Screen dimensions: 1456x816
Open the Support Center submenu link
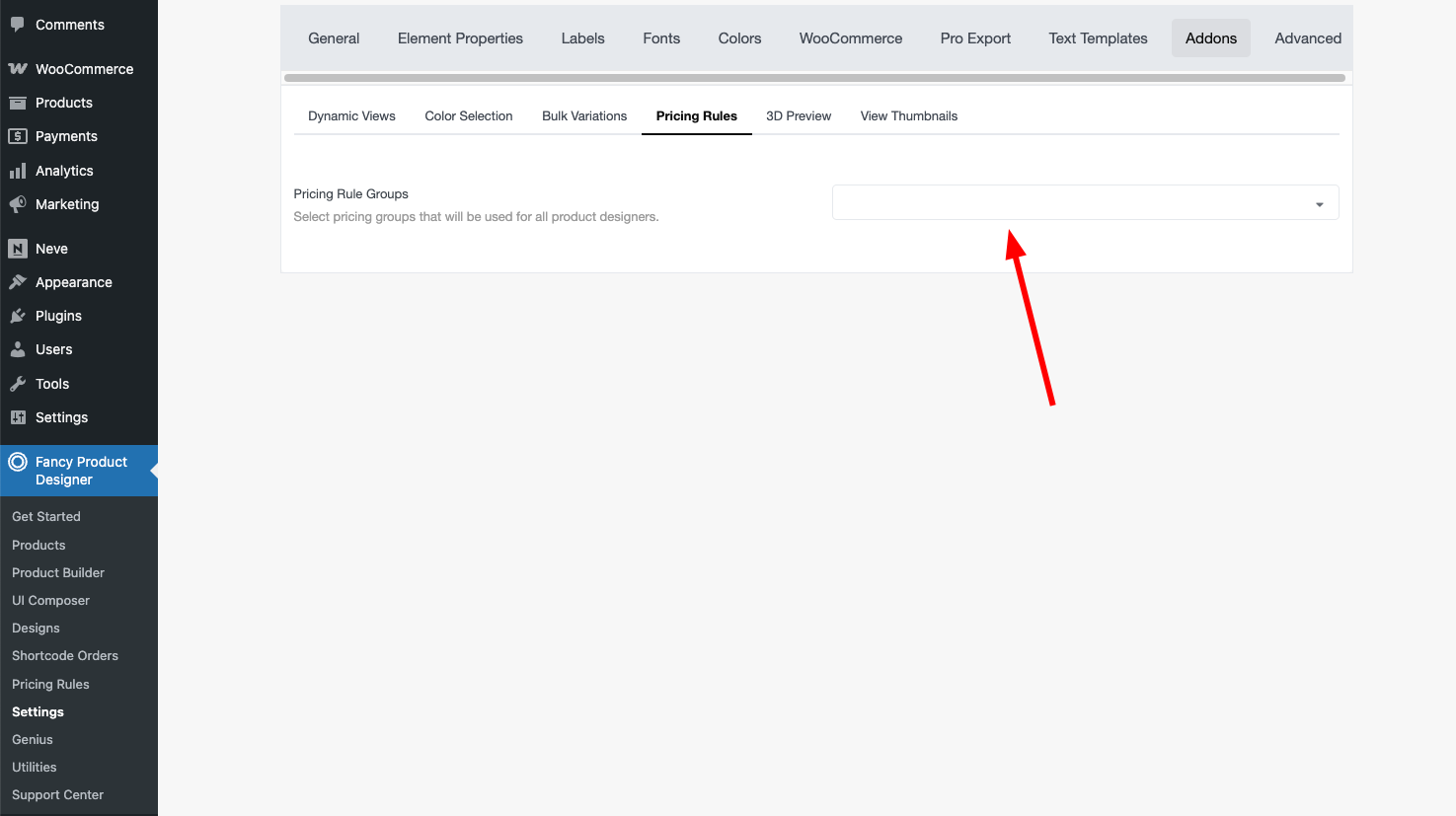[57, 794]
